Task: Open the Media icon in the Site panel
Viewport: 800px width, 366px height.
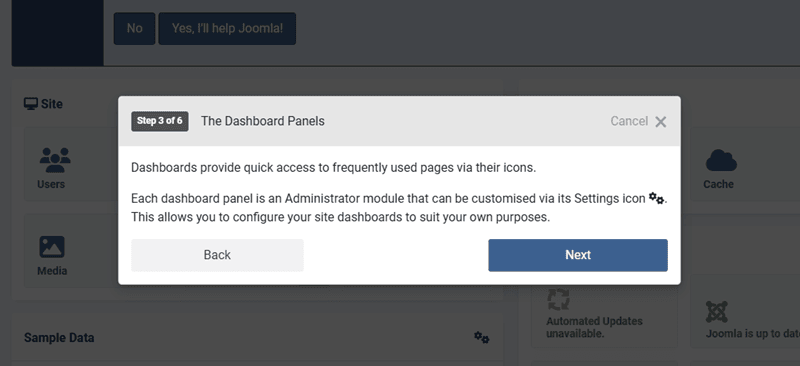Action: (52, 247)
